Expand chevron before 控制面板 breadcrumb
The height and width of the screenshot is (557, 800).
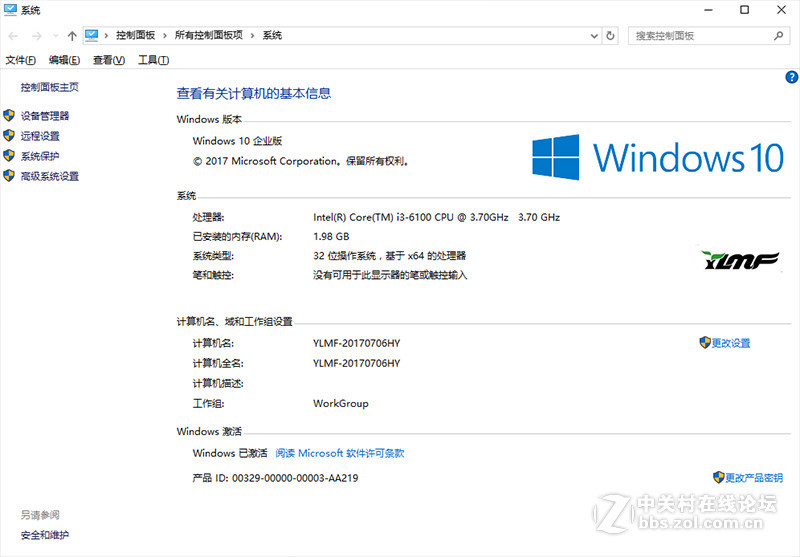[106, 35]
